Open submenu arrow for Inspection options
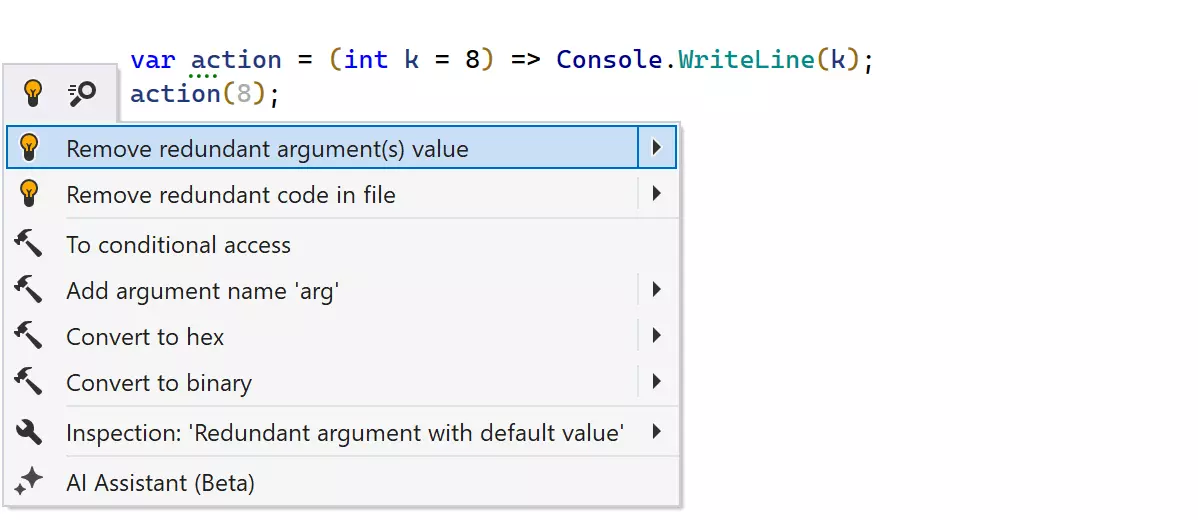The image size is (1198, 520). (656, 432)
